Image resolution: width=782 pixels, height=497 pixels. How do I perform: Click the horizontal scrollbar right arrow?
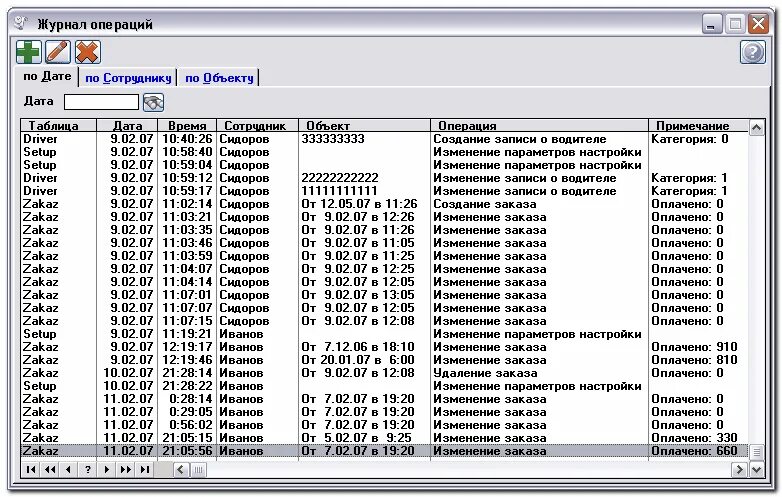tap(739, 469)
